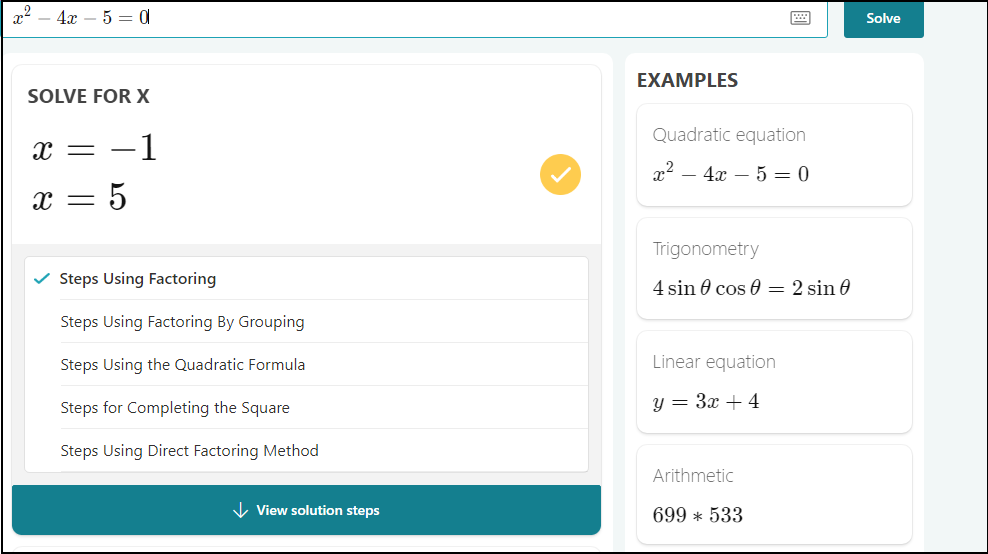Open the Quadratic equation example card

coord(774,155)
